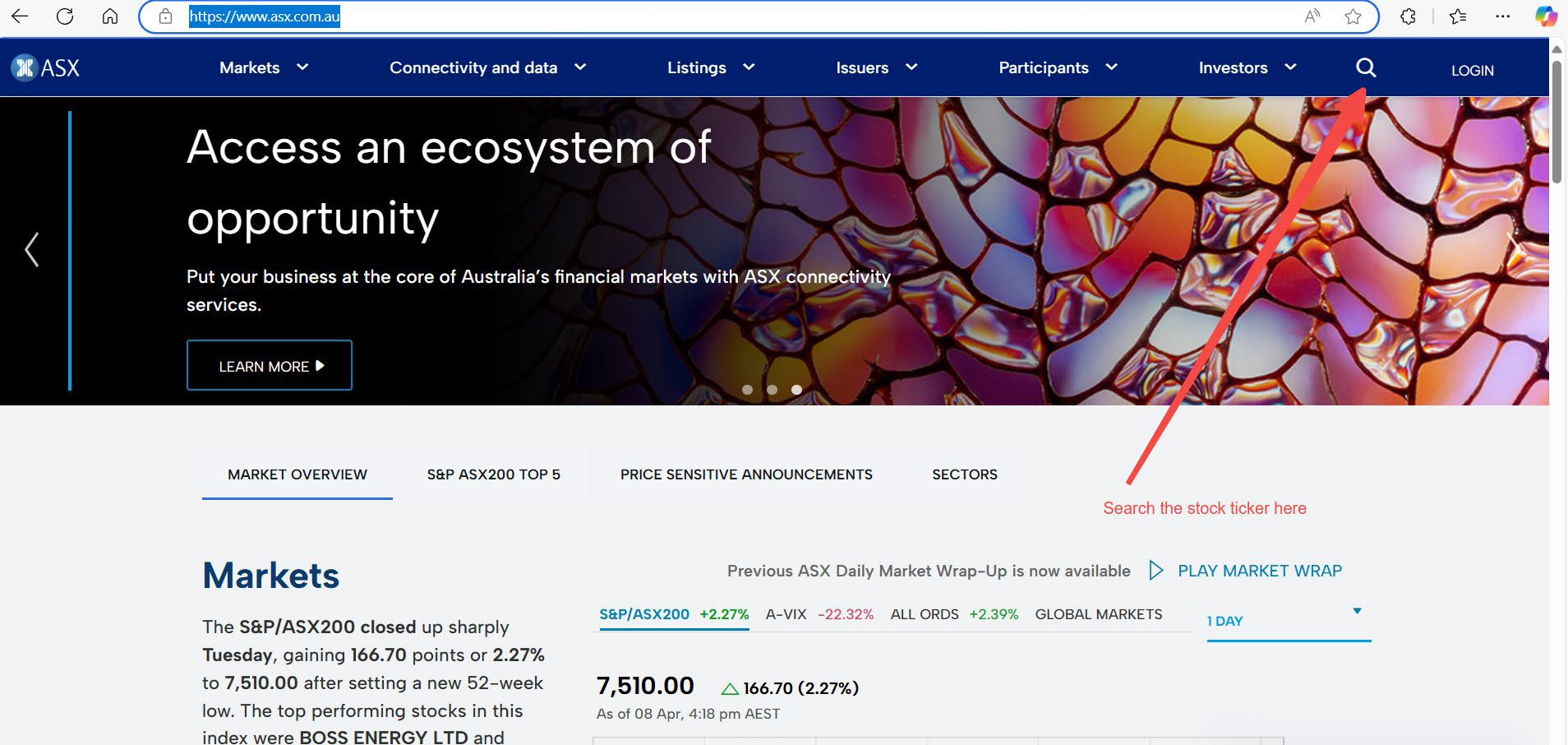
Task: Expand the Connectivity and data menu
Action: point(487,67)
